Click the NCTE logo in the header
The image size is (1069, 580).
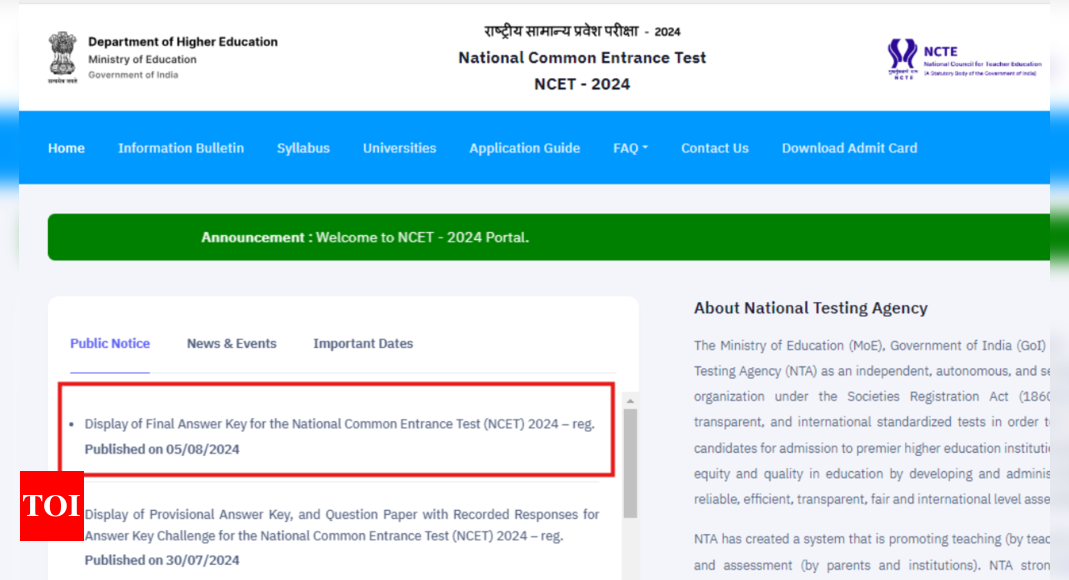(x=964, y=59)
